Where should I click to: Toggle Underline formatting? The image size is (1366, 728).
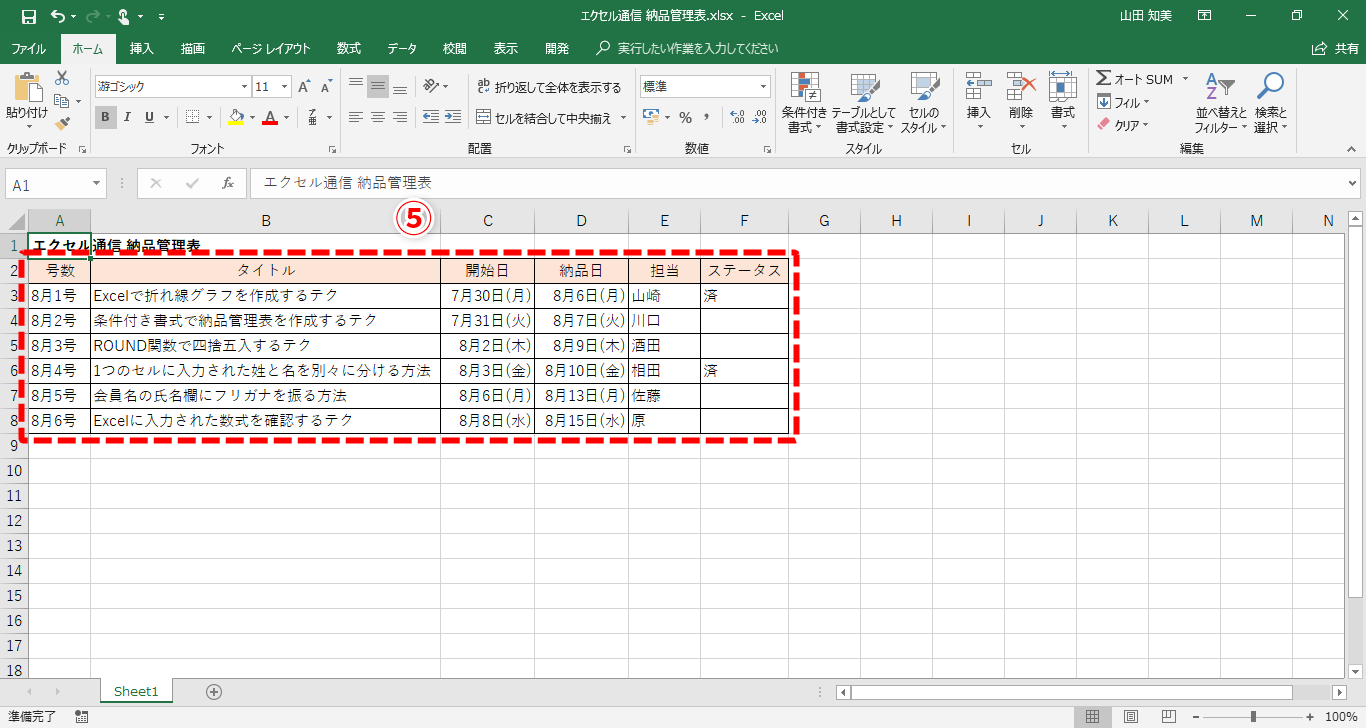pyautogui.click(x=150, y=117)
